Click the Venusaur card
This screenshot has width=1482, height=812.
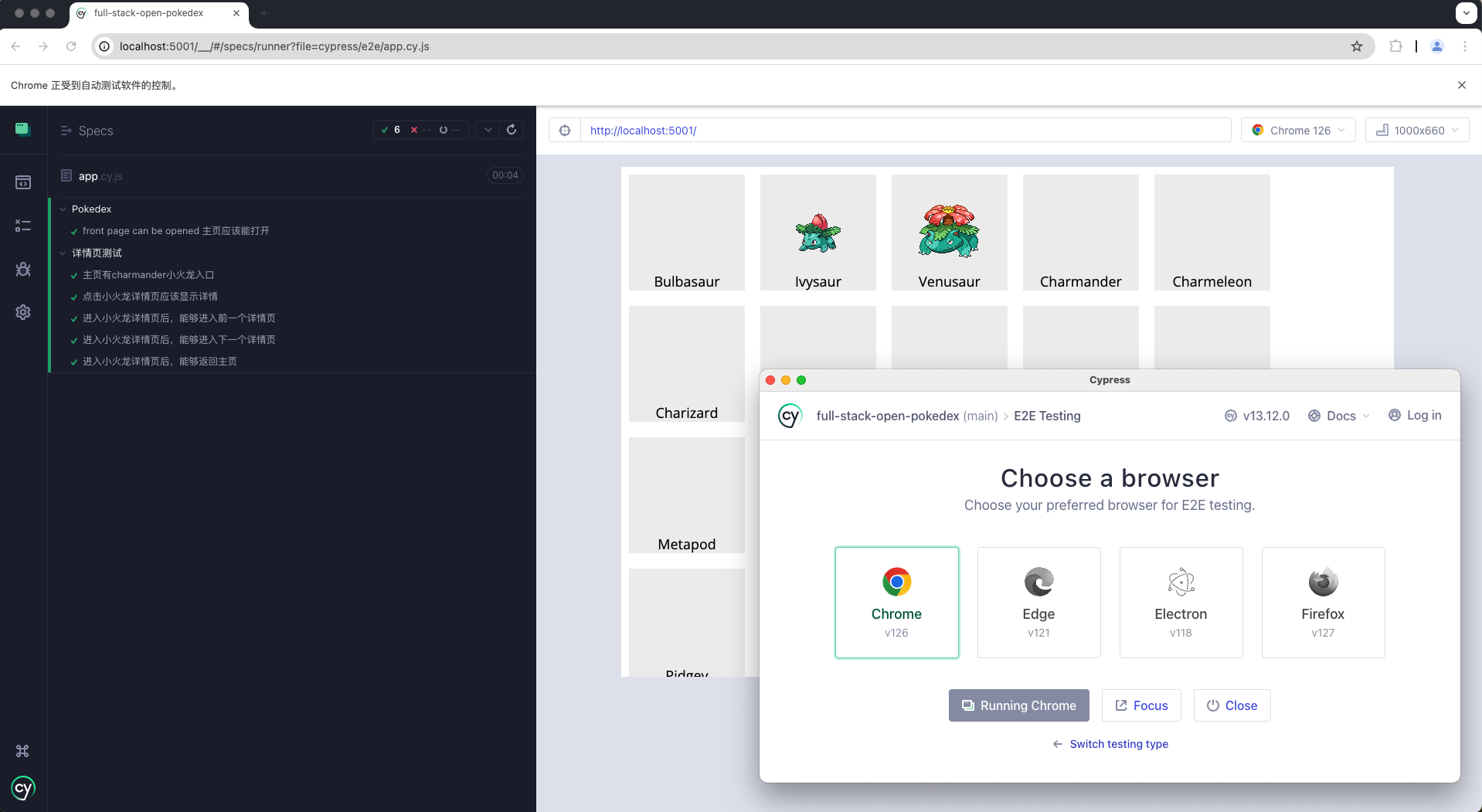coord(950,233)
